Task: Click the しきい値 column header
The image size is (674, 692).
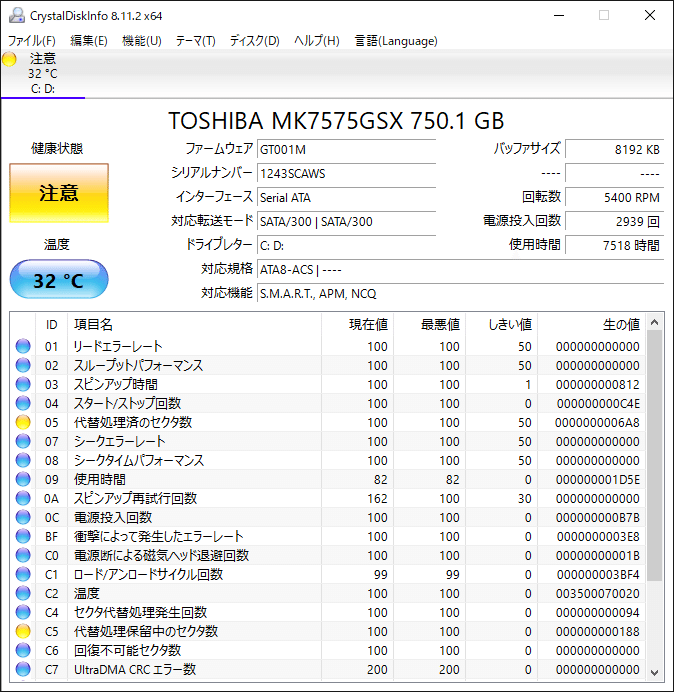Action: [501, 325]
